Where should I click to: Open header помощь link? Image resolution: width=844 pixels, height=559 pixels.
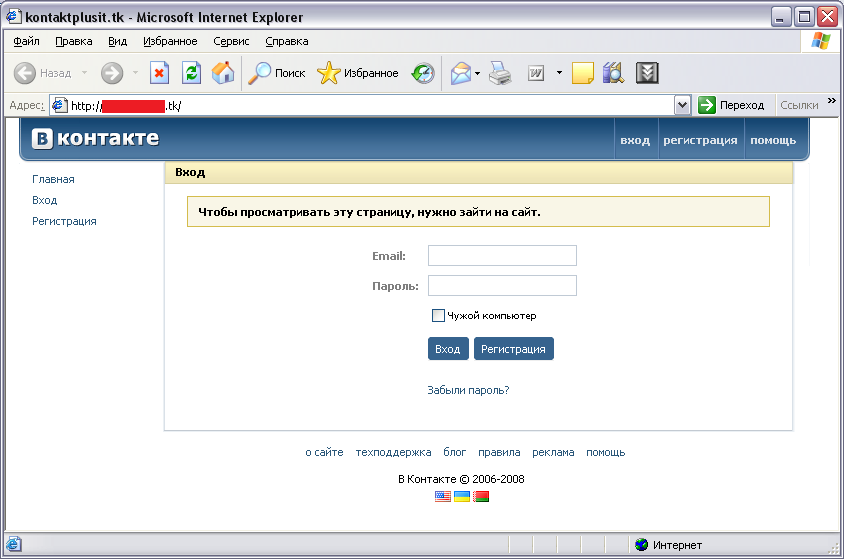click(773, 140)
